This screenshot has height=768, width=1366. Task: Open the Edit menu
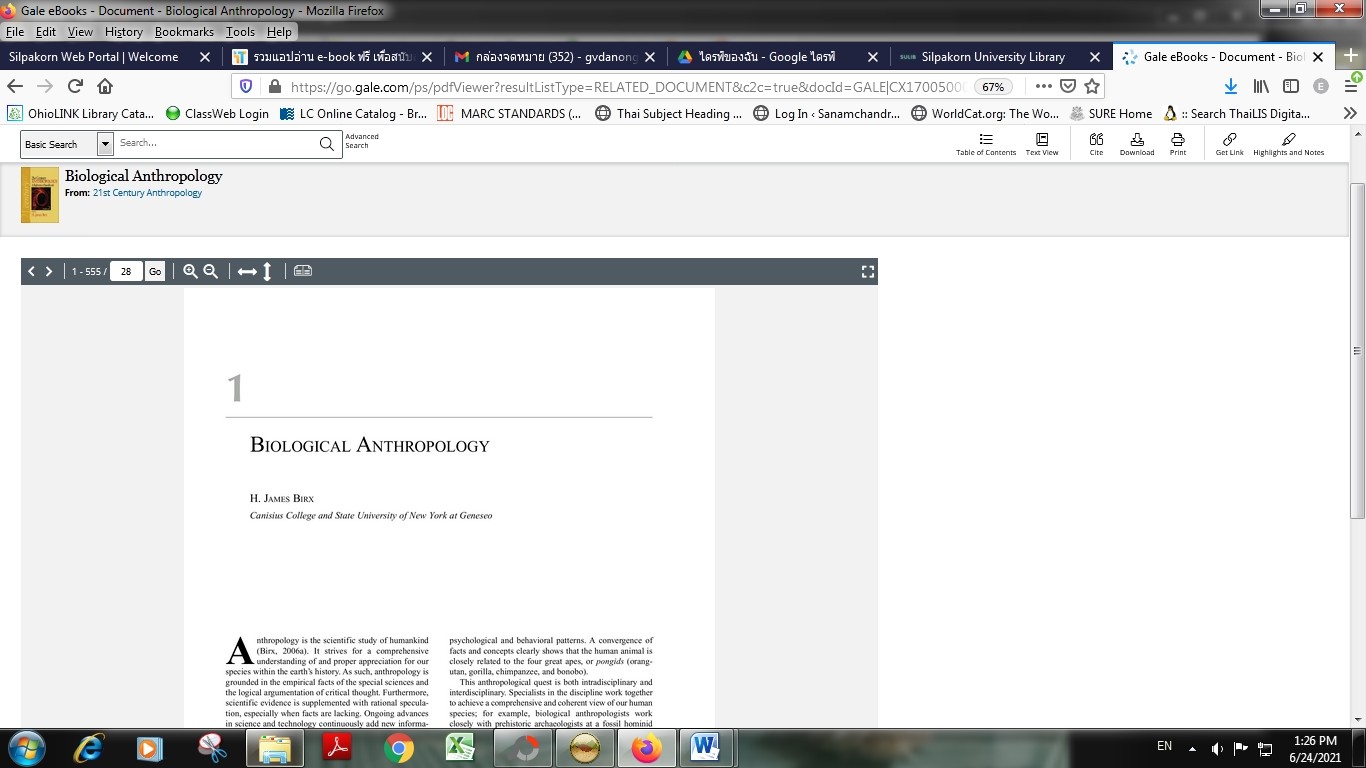click(46, 32)
